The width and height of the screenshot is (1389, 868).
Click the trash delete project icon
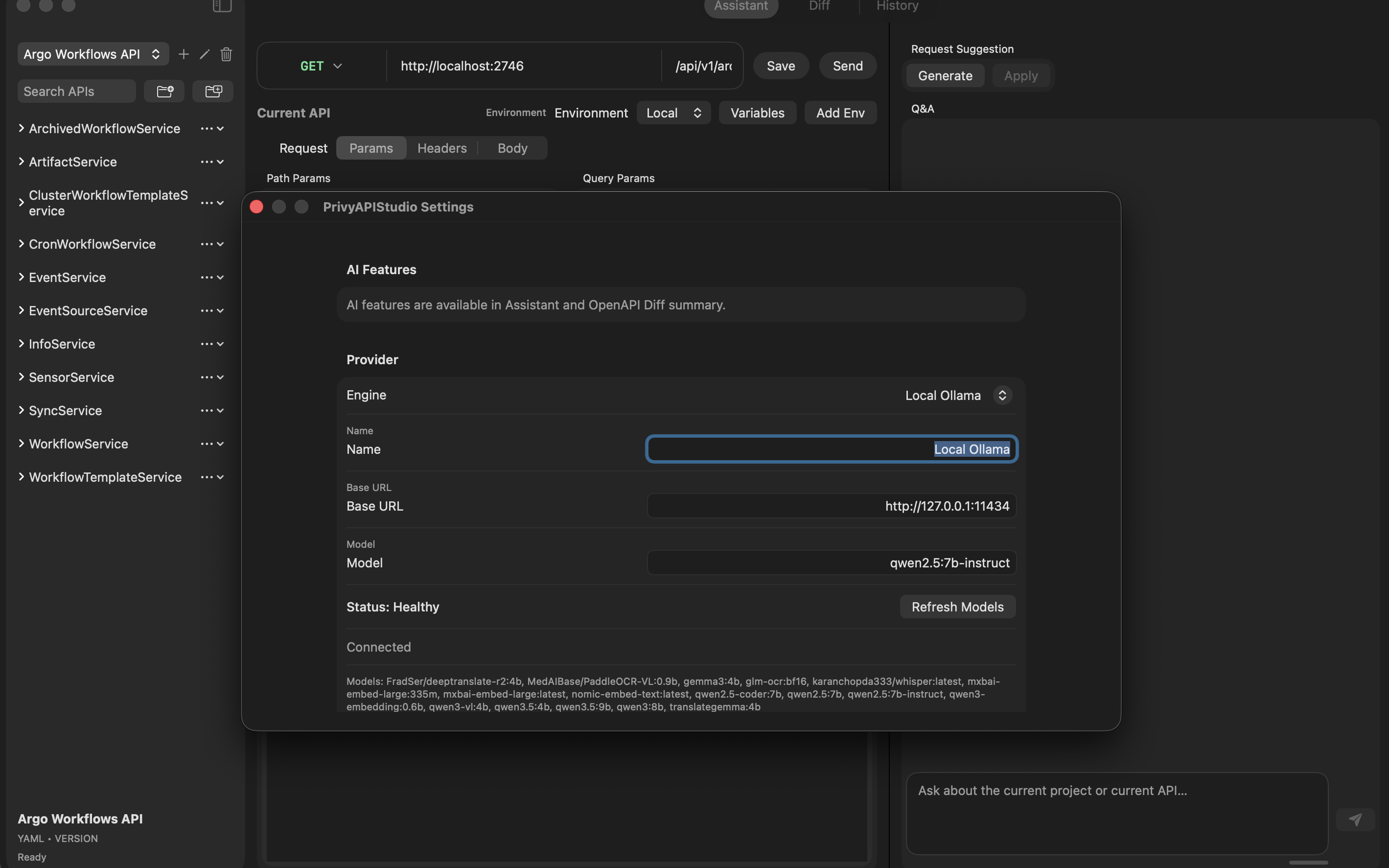click(226, 54)
